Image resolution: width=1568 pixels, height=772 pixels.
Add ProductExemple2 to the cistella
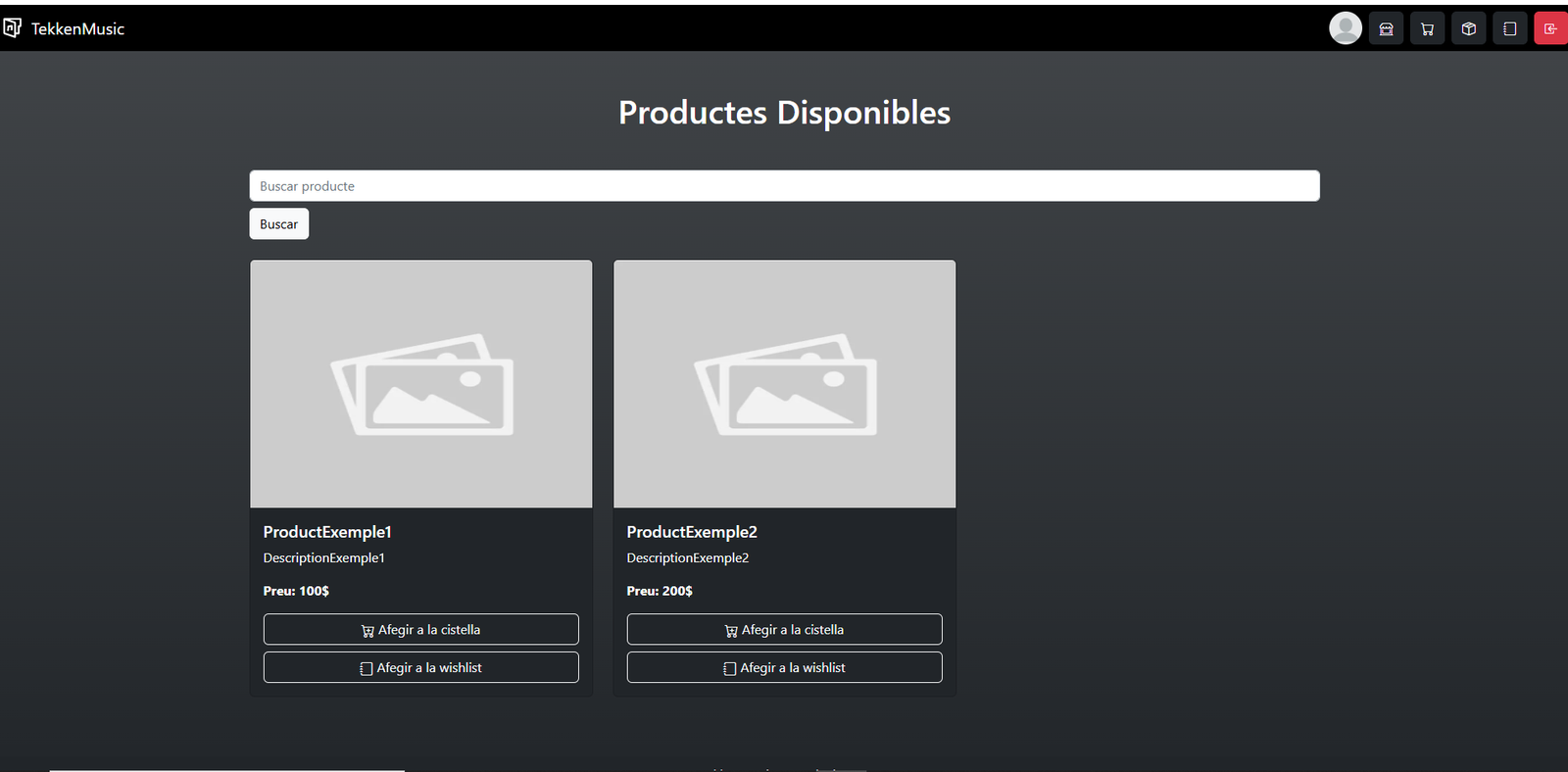[x=784, y=630]
